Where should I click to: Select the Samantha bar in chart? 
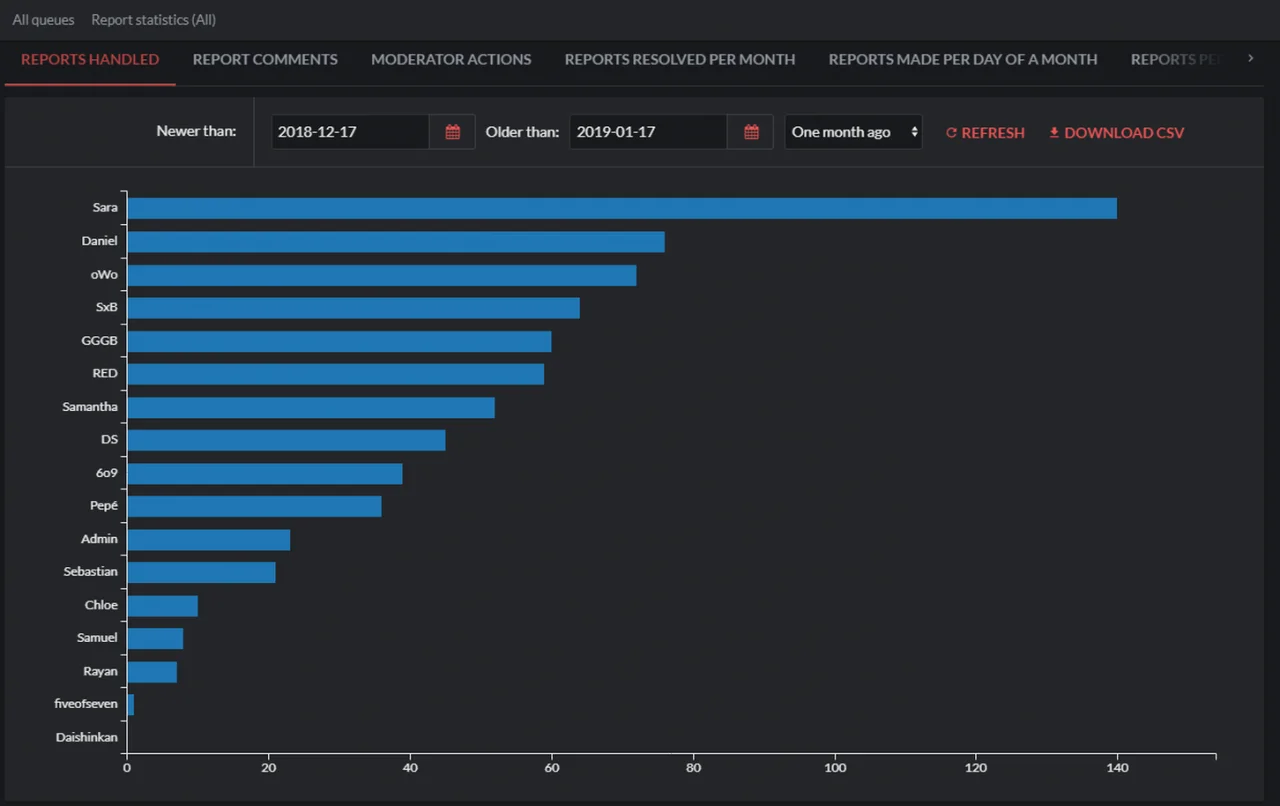[310, 407]
